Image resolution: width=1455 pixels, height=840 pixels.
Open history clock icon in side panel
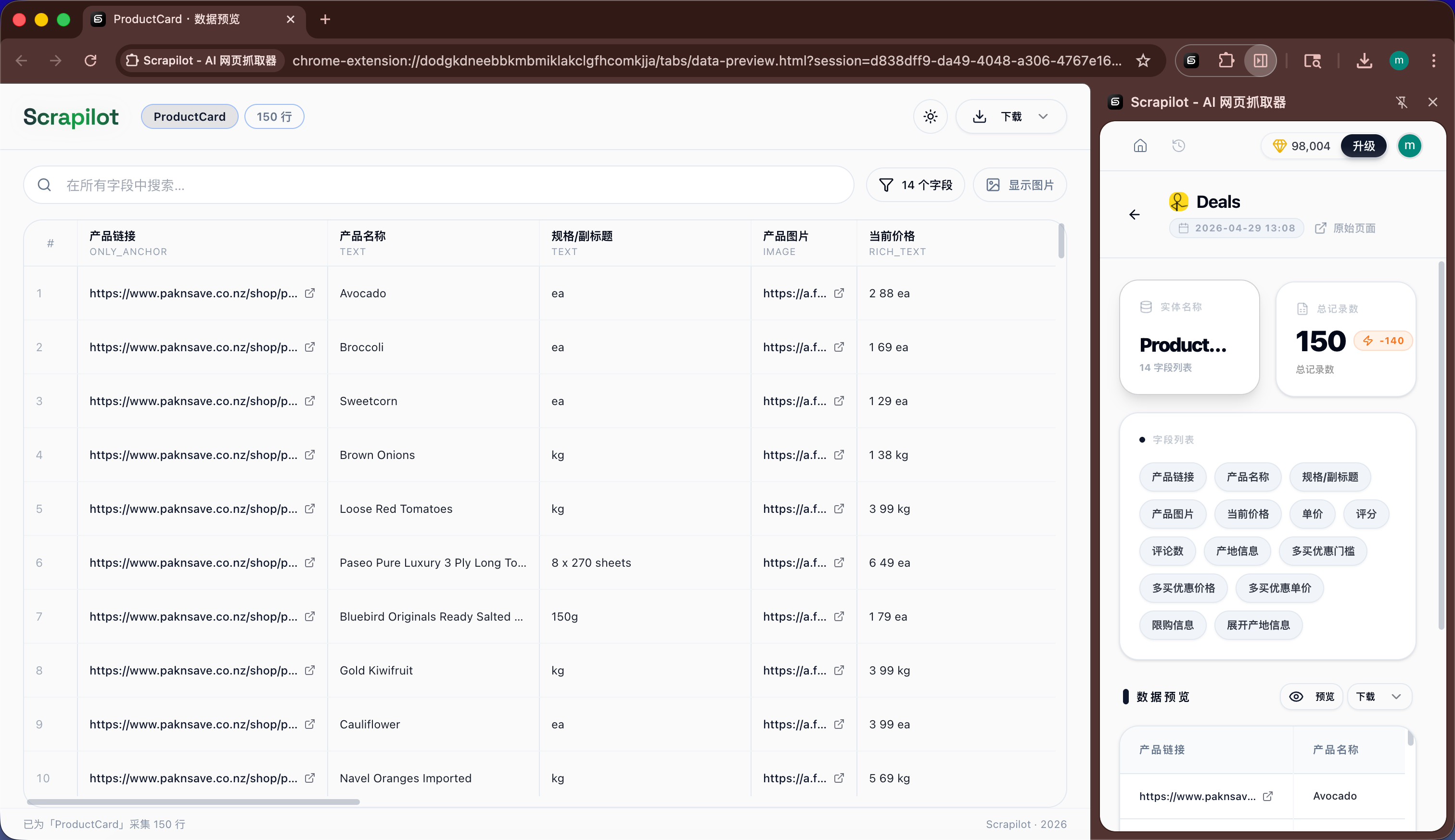point(1179,146)
